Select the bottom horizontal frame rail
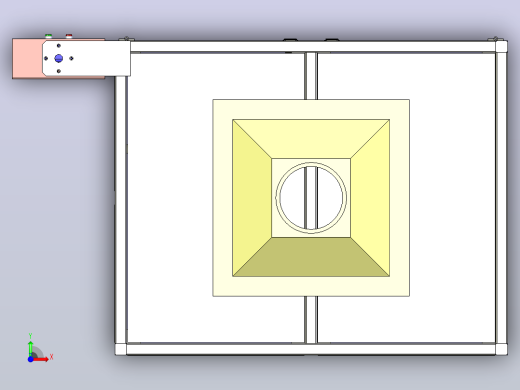520x390 pixels. click(x=311, y=349)
